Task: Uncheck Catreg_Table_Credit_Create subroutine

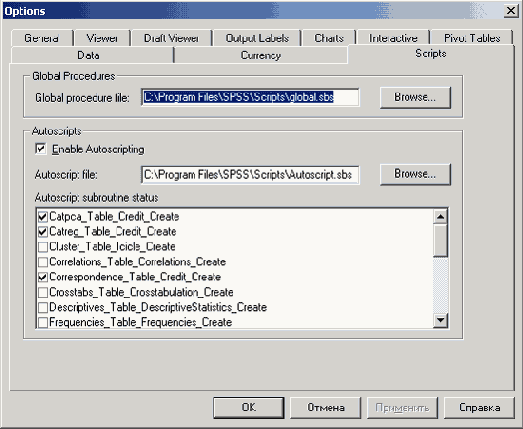Action: pyautogui.click(x=43, y=232)
